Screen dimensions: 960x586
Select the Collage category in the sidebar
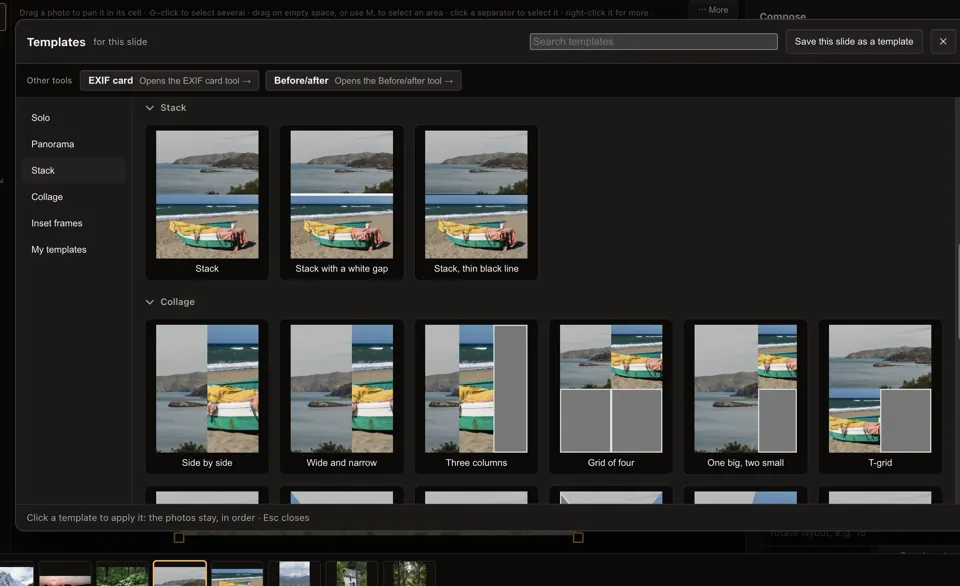pyautogui.click(x=73, y=197)
